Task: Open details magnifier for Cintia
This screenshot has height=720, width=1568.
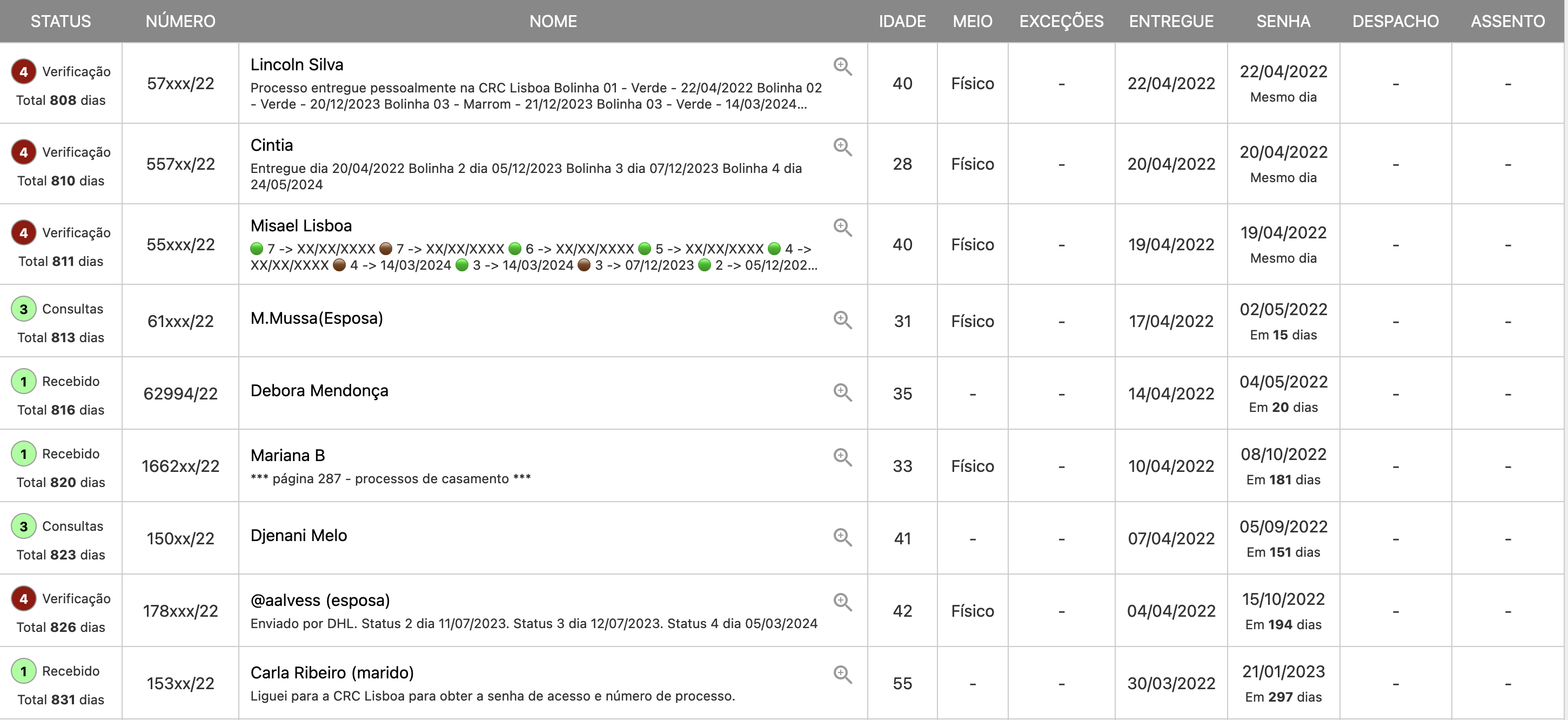Action: point(842,147)
